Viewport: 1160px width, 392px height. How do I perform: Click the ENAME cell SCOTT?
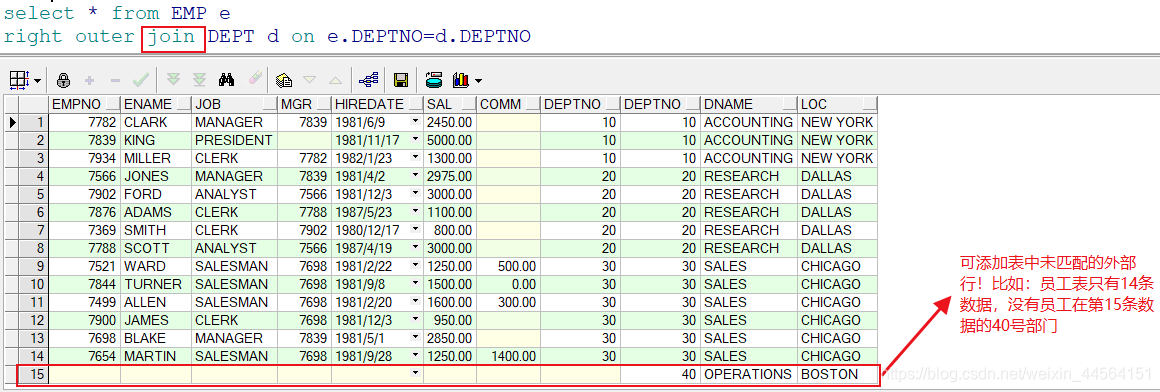[x=156, y=248]
